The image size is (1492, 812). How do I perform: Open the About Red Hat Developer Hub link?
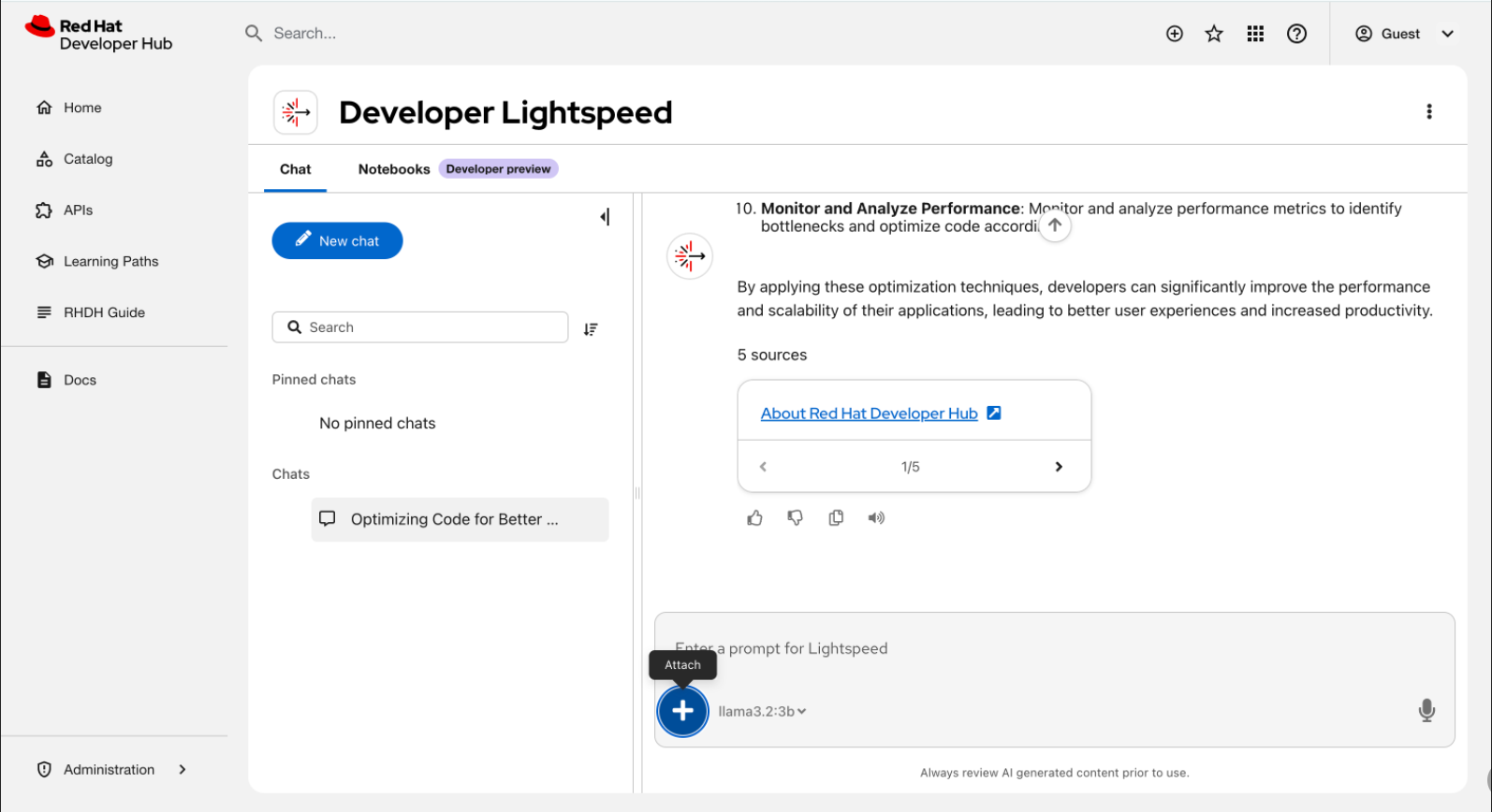(x=869, y=413)
